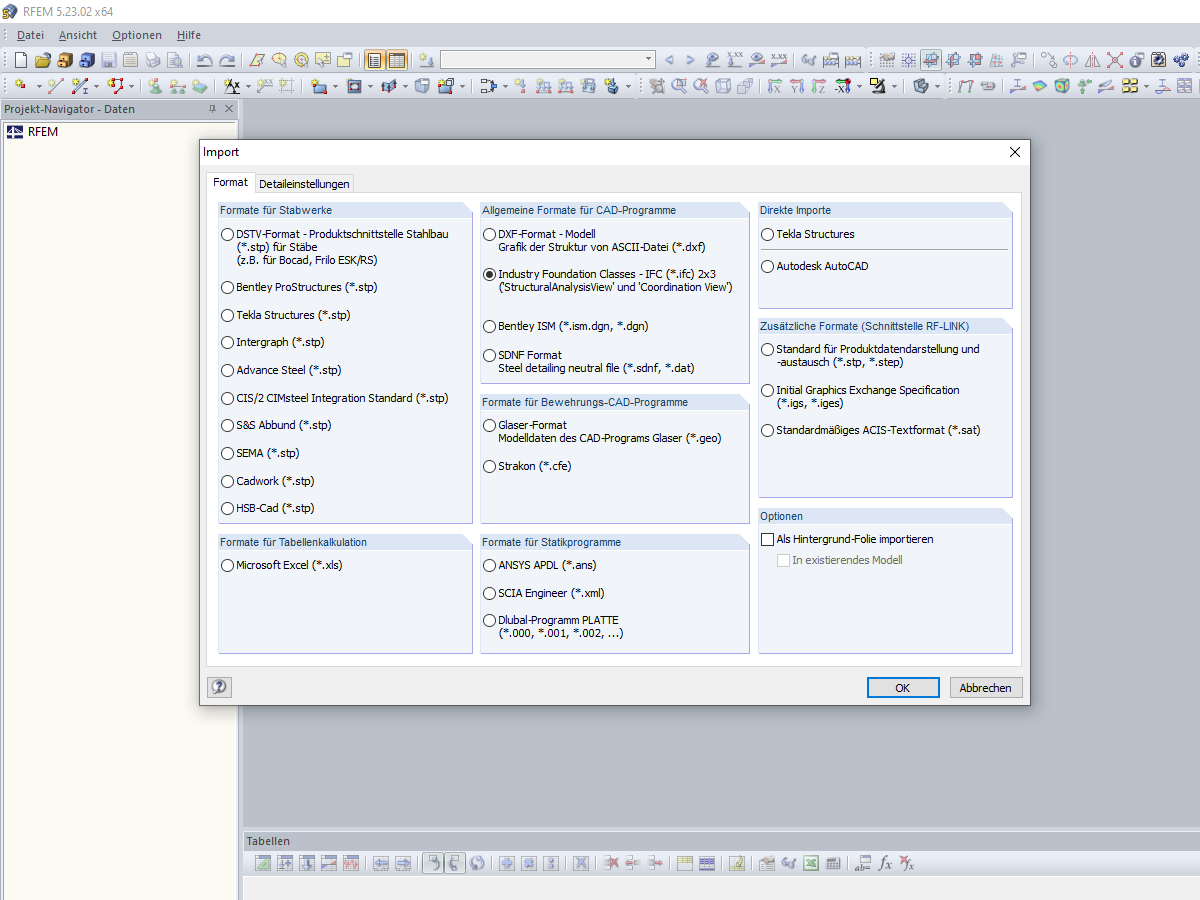Viewport: 1200px width, 900px height.
Task: Open the Optionen menu
Action: (136, 35)
